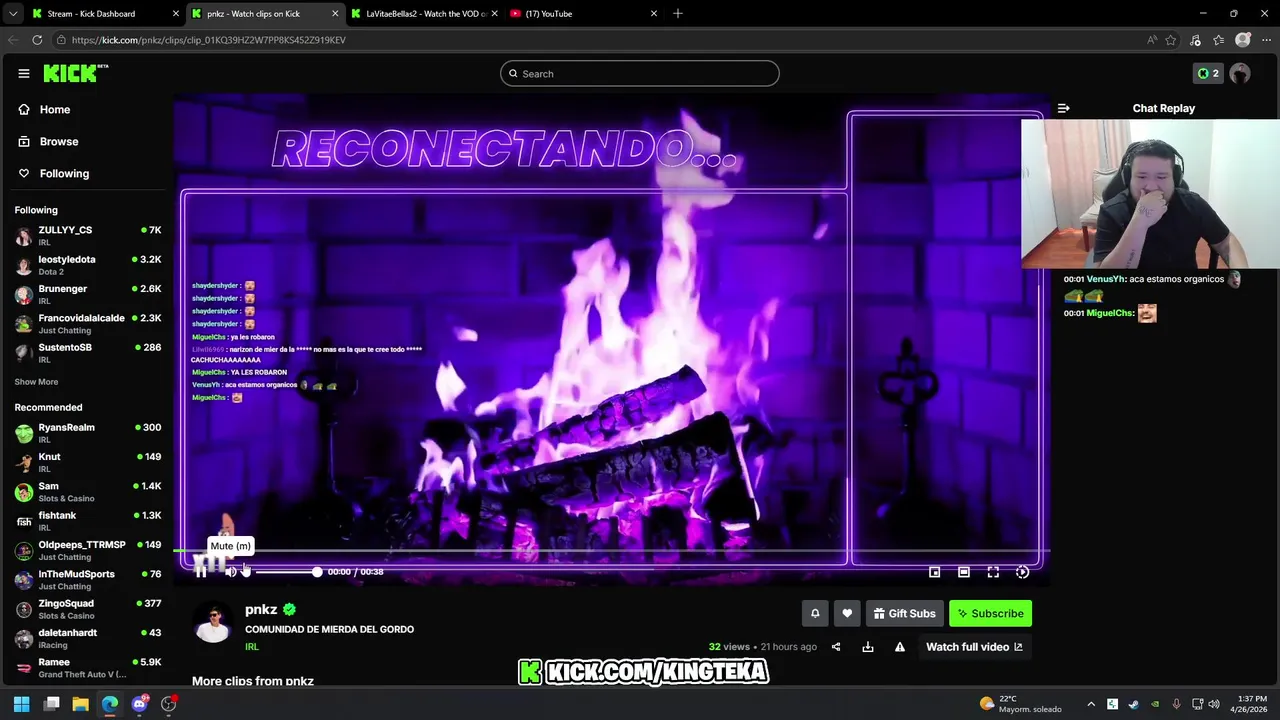1280x720 pixels.
Task: Open Brunenger channel
Action: [87, 294]
